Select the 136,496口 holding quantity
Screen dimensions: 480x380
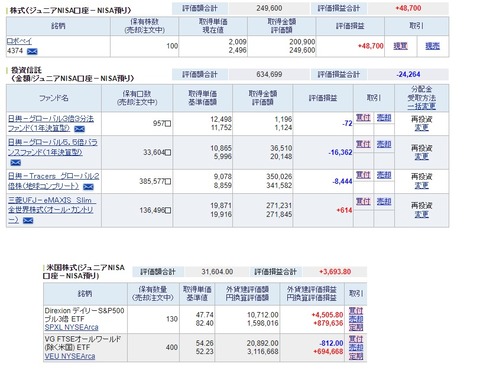point(155,210)
